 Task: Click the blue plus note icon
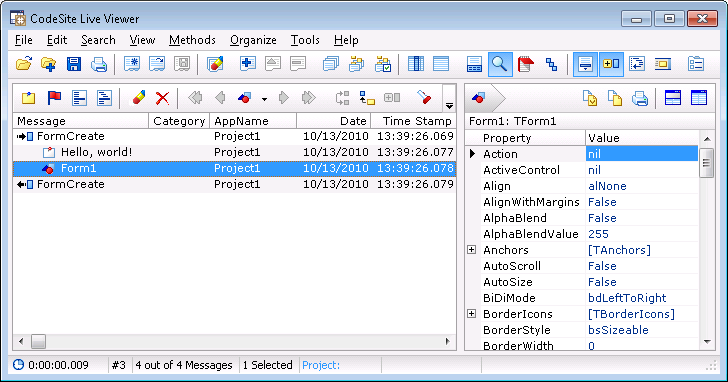247,64
